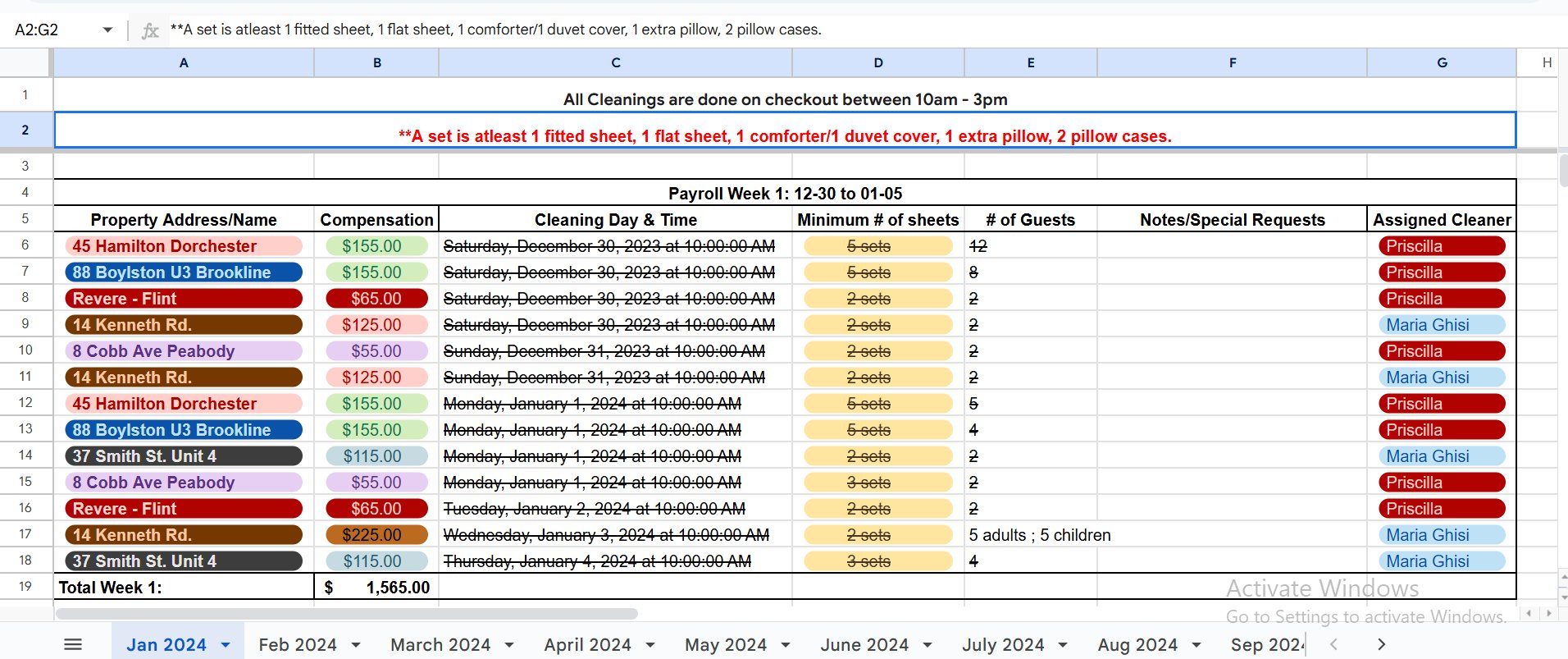Viewport: 1568px width, 659px height.
Task: Open the all sheets list menu icon
Action: [73, 644]
